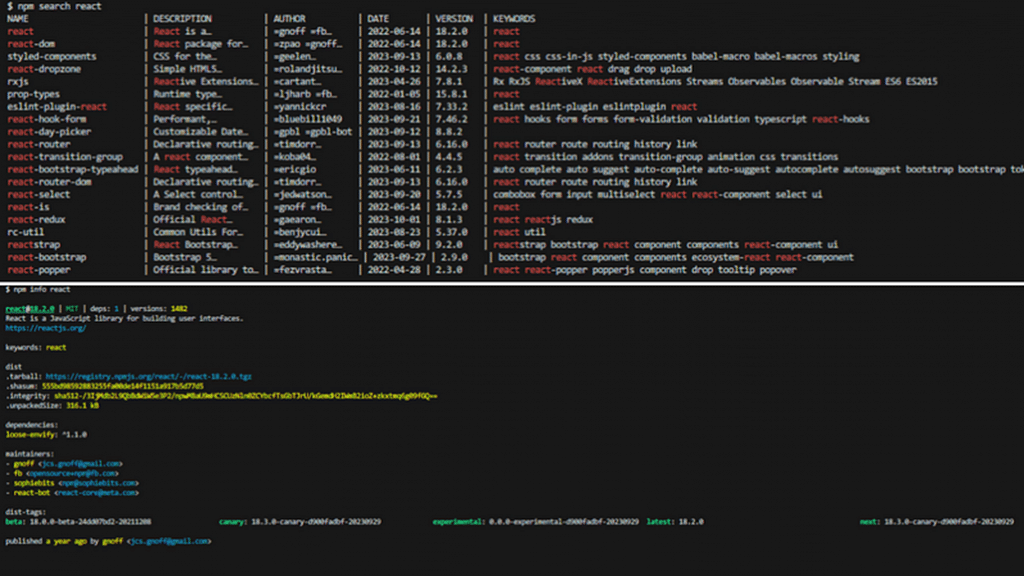This screenshot has width=1024, height=576.
Task: Click version 7.46.2 in react-hook-form row
Action: (451, 119)
